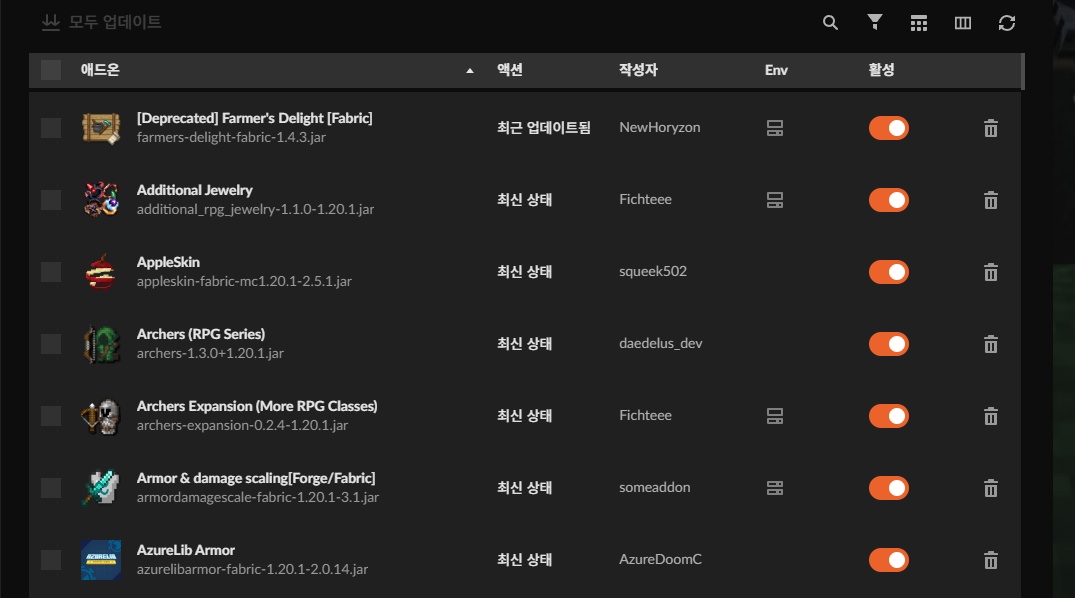Image resolution: width=1075 pixels, height=598 pixels.
Task: Select additional_rpg_jewelry-1.1.0-1.20.1.jar file name
Action: pos(255,209)
